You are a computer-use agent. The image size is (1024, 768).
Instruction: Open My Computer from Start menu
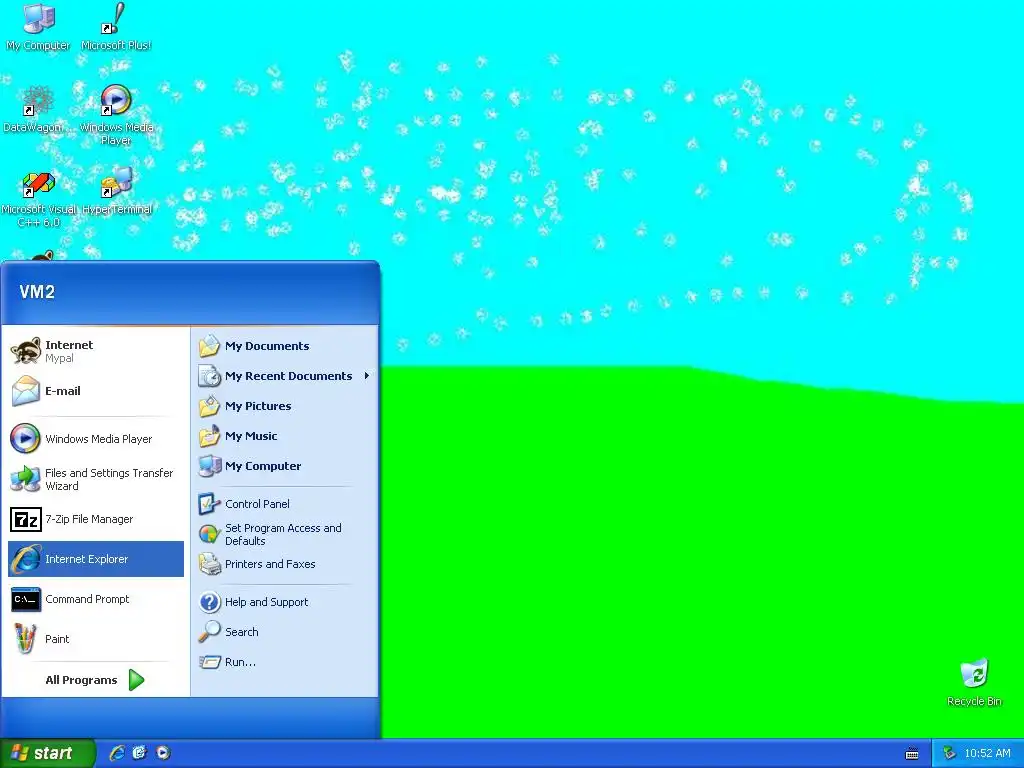[x=285, y=466]
